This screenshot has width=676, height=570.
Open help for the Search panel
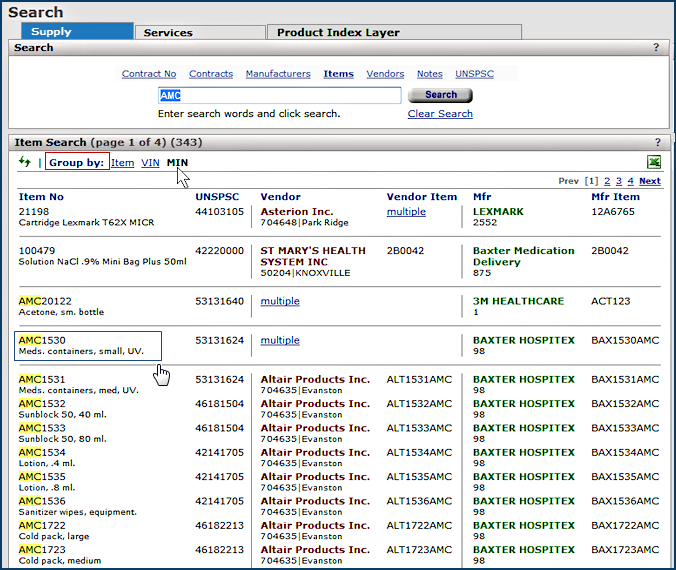pyautogui.click(x=656, y=48)
